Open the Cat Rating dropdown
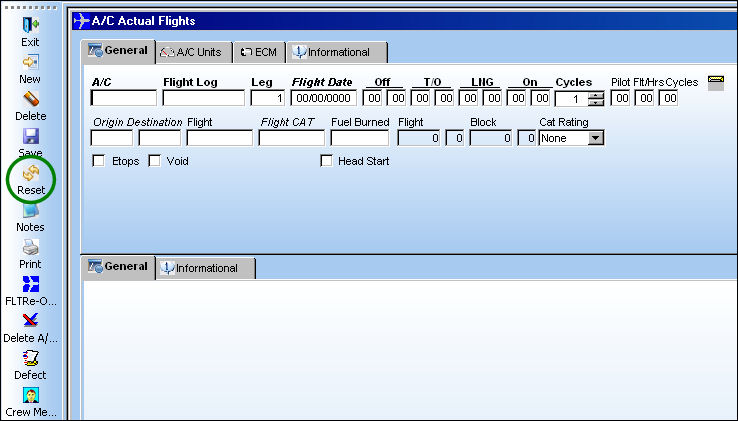Screen dimensions: 738x421 596,138
